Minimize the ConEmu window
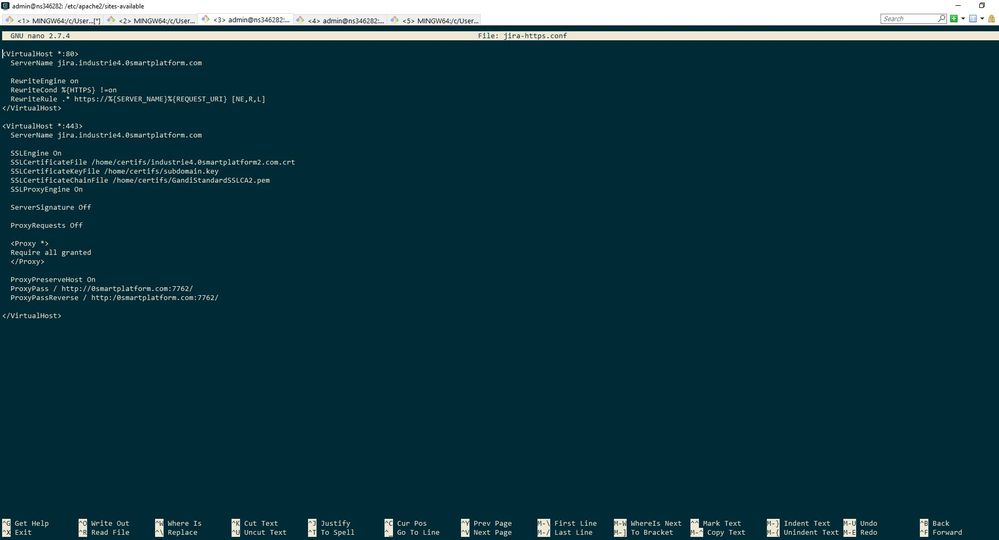 pyautogui.click(x=958, y=5)
